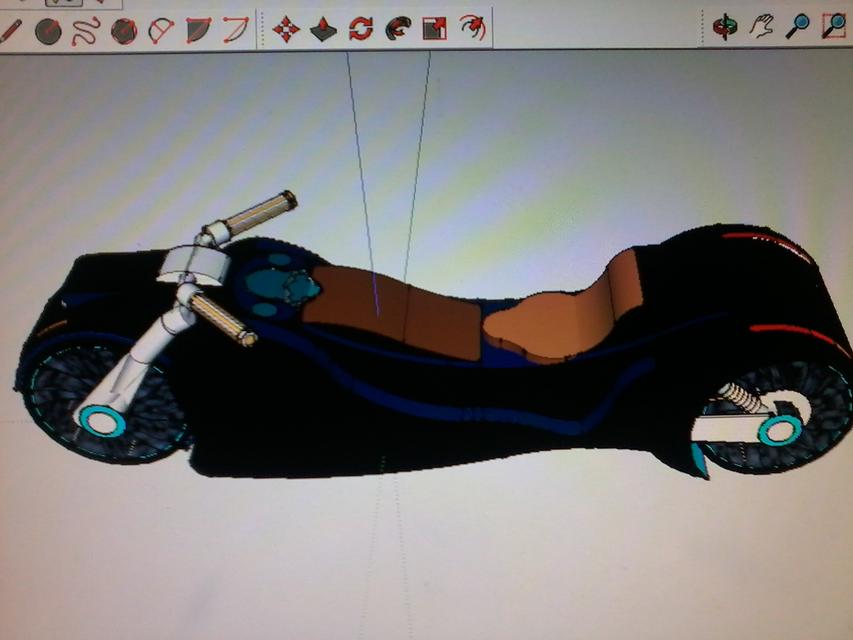Select the Pan hand tool
This screenshot has height=640, width=853.
click(x=761, y=26)
